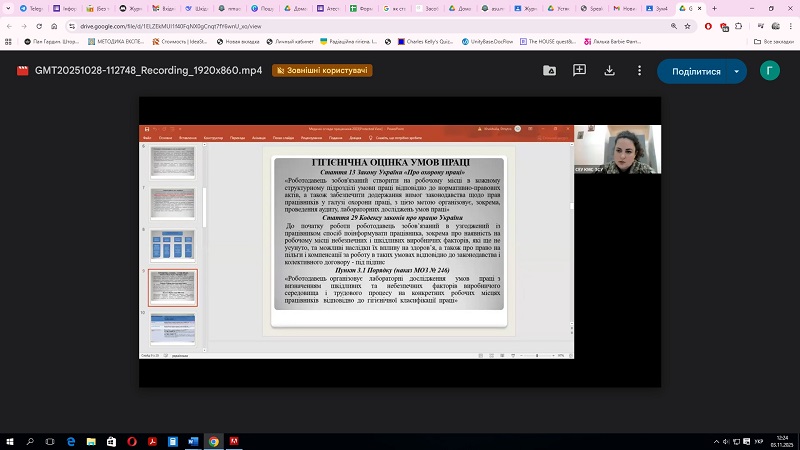Click the Google account avatar "Г"
This screenshot has height=450, width=800.
(x=769, y=71)
